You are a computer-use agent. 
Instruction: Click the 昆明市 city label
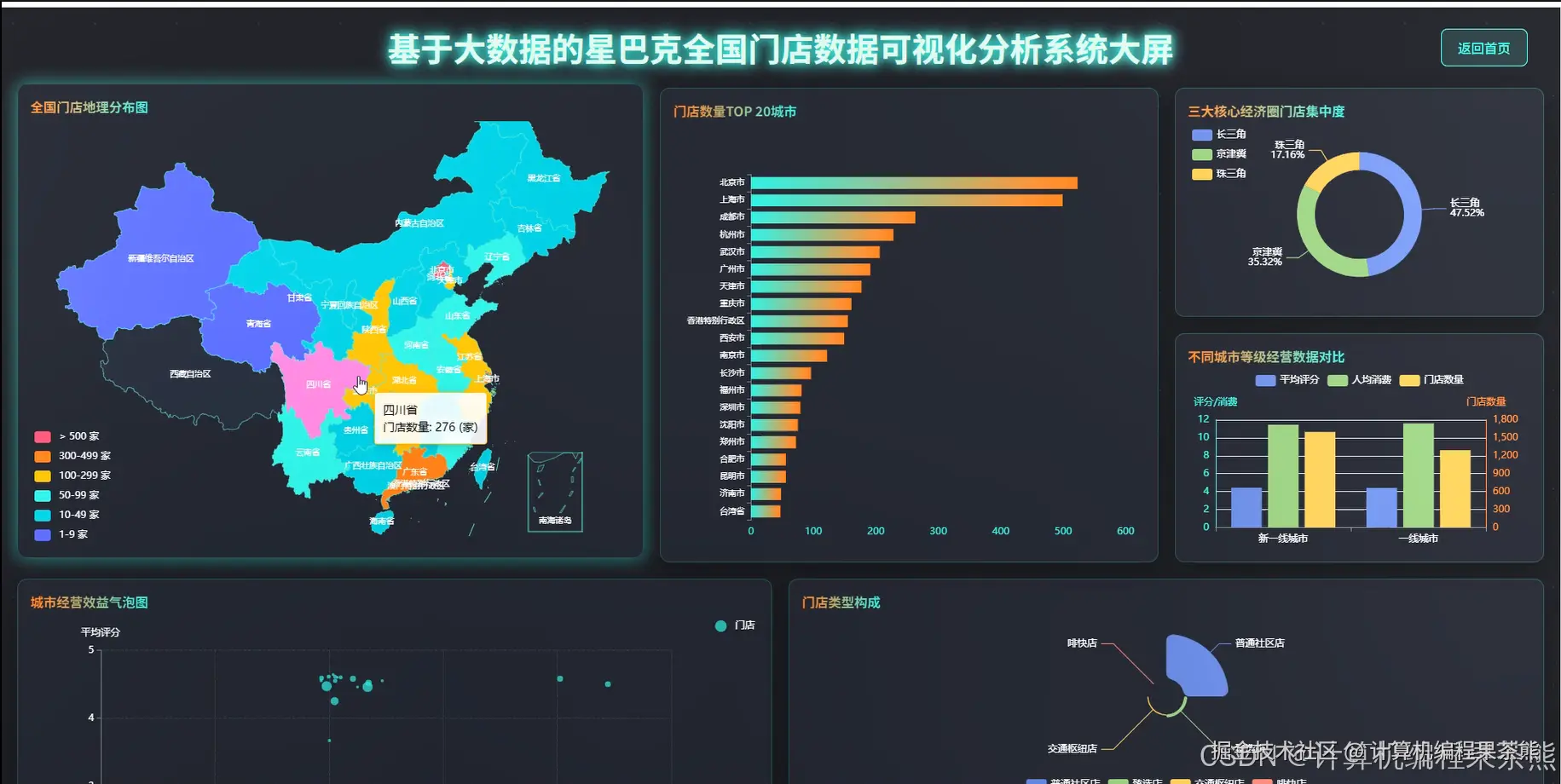coord(731,476)
